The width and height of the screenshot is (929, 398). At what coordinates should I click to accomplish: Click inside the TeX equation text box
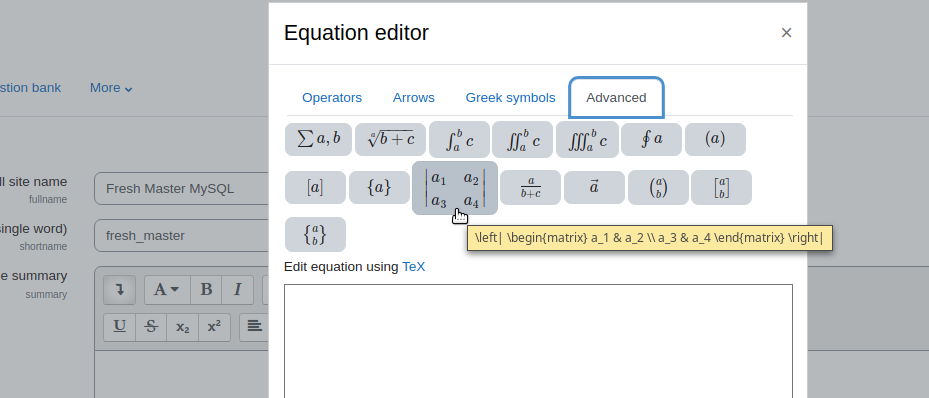tap(538, 341)
